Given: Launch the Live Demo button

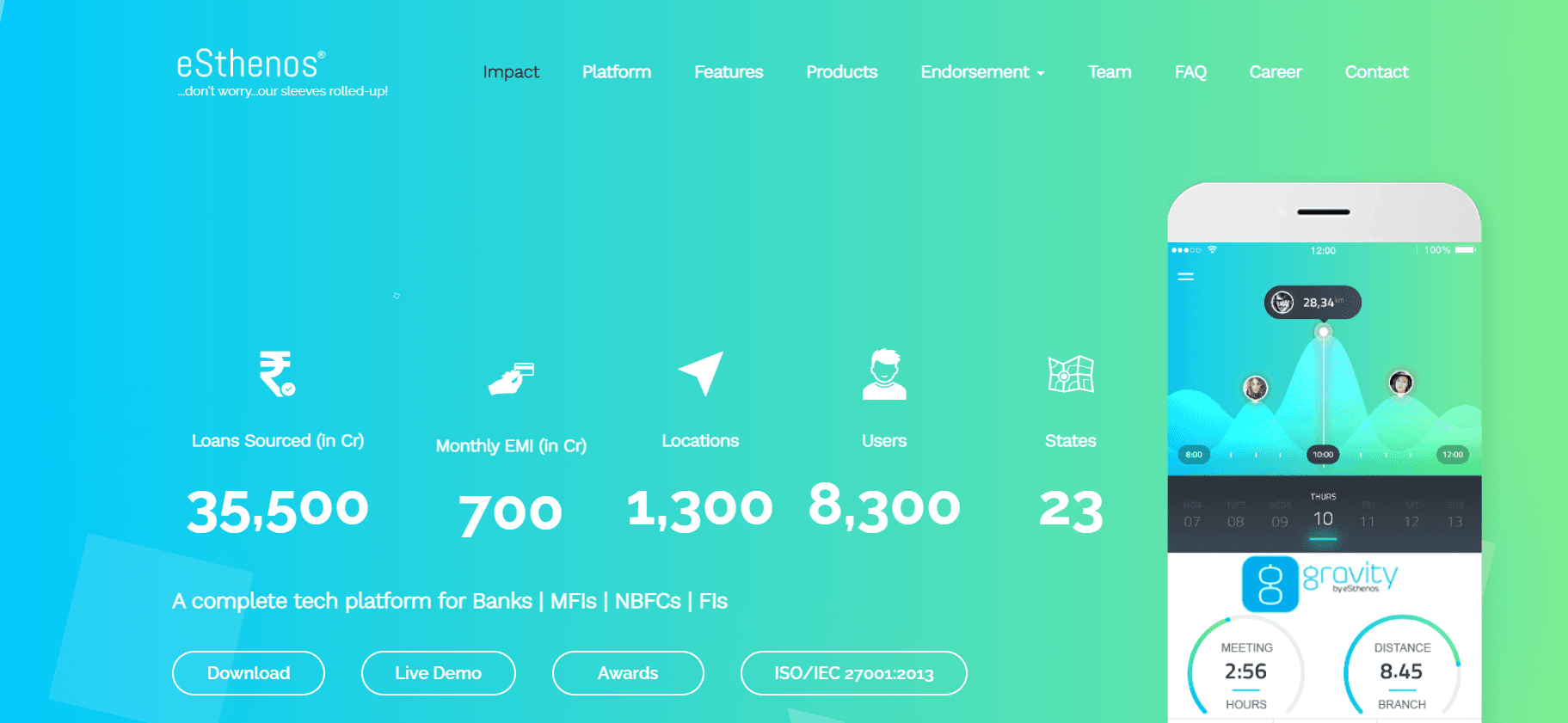Looking at the screenshot, I should point(438,673).
